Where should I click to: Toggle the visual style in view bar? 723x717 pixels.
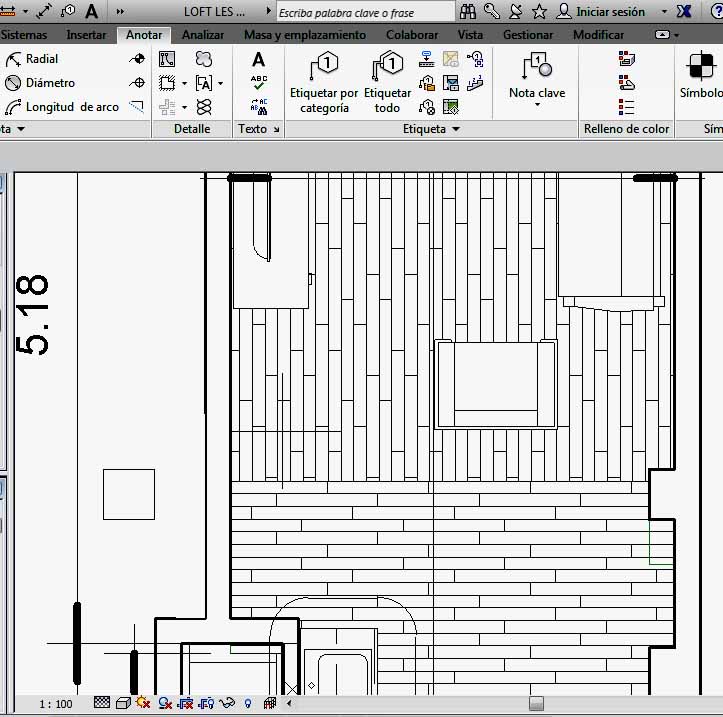[x=123, y=704]
